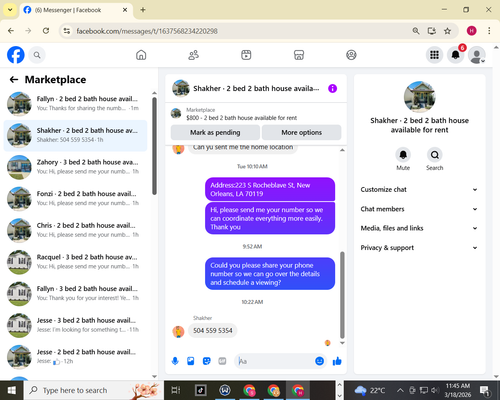The image size is (500, 400).
Task: Go back using Marketplace back arrow
Action: tap(14, 79)
